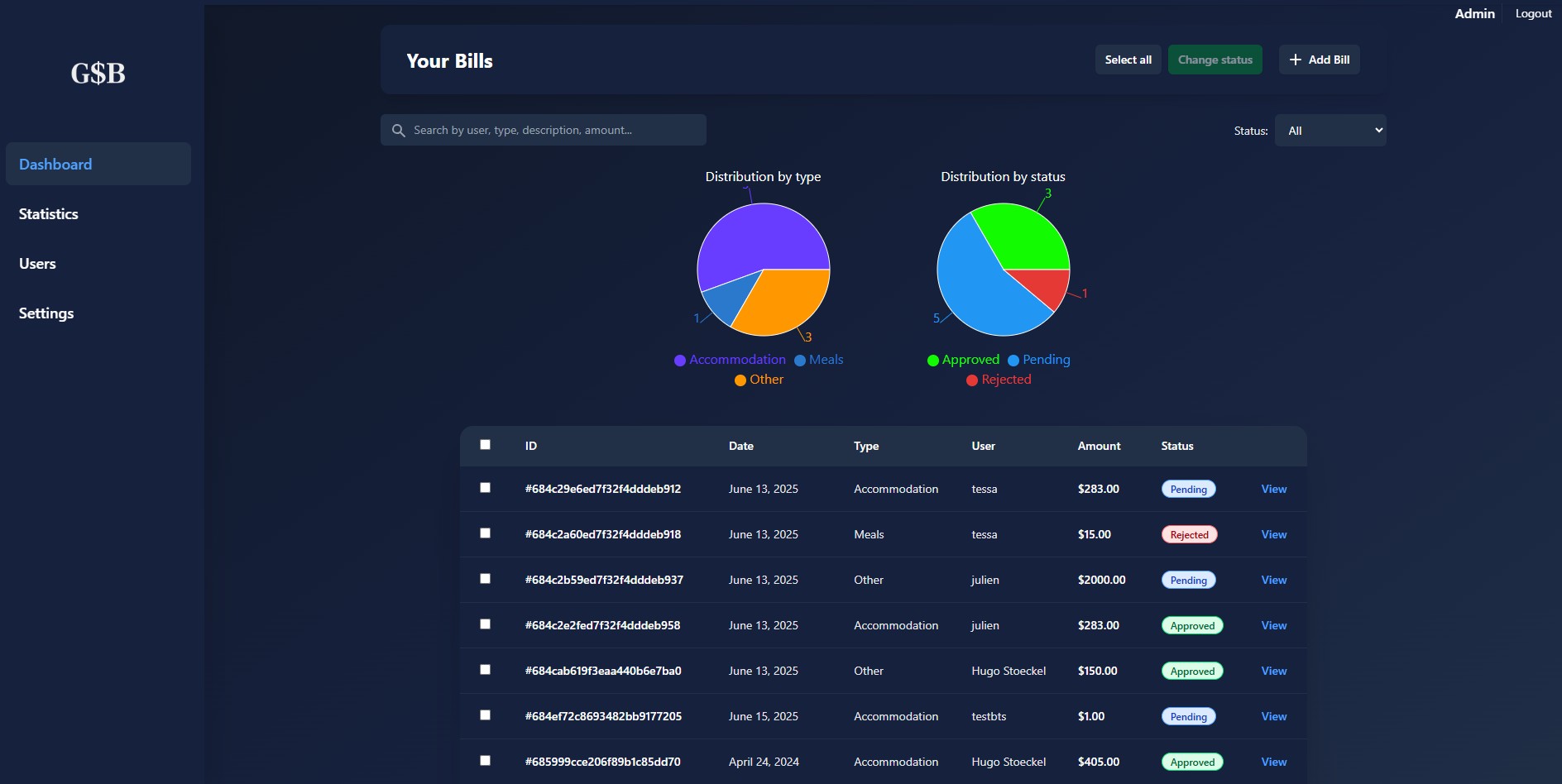Click the Accommodation legend dot
Screen dimensions: 1562x784
(x=680, y=361)
